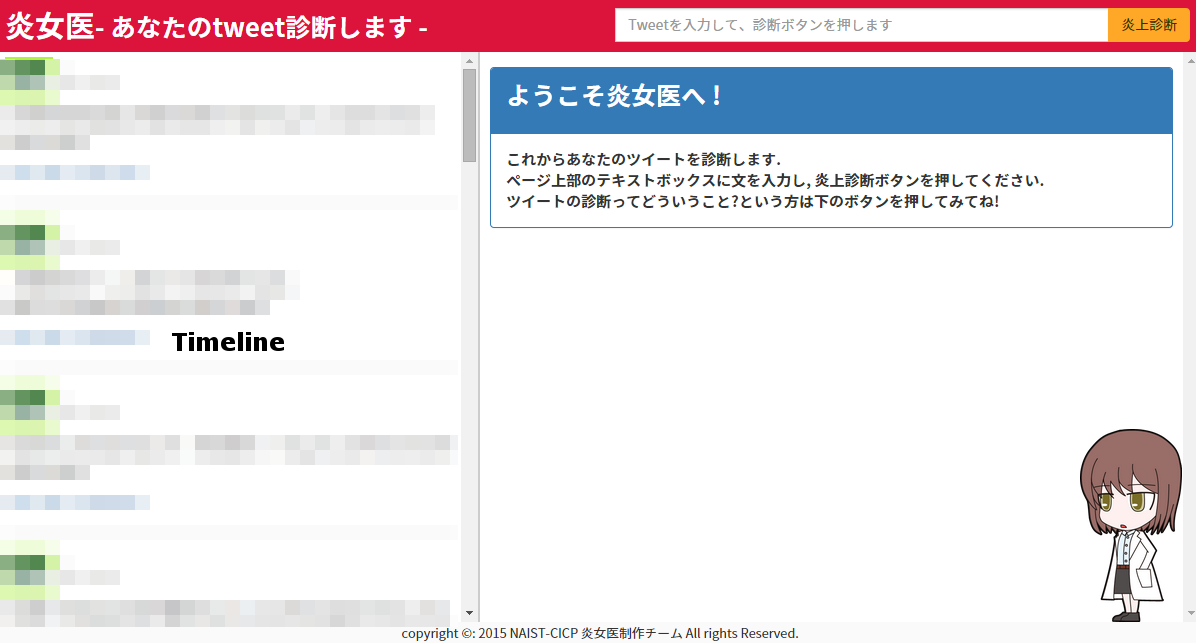This screenshot has height=643, width=1196.
Task: Click the welcome message body text
Action: 775,181
